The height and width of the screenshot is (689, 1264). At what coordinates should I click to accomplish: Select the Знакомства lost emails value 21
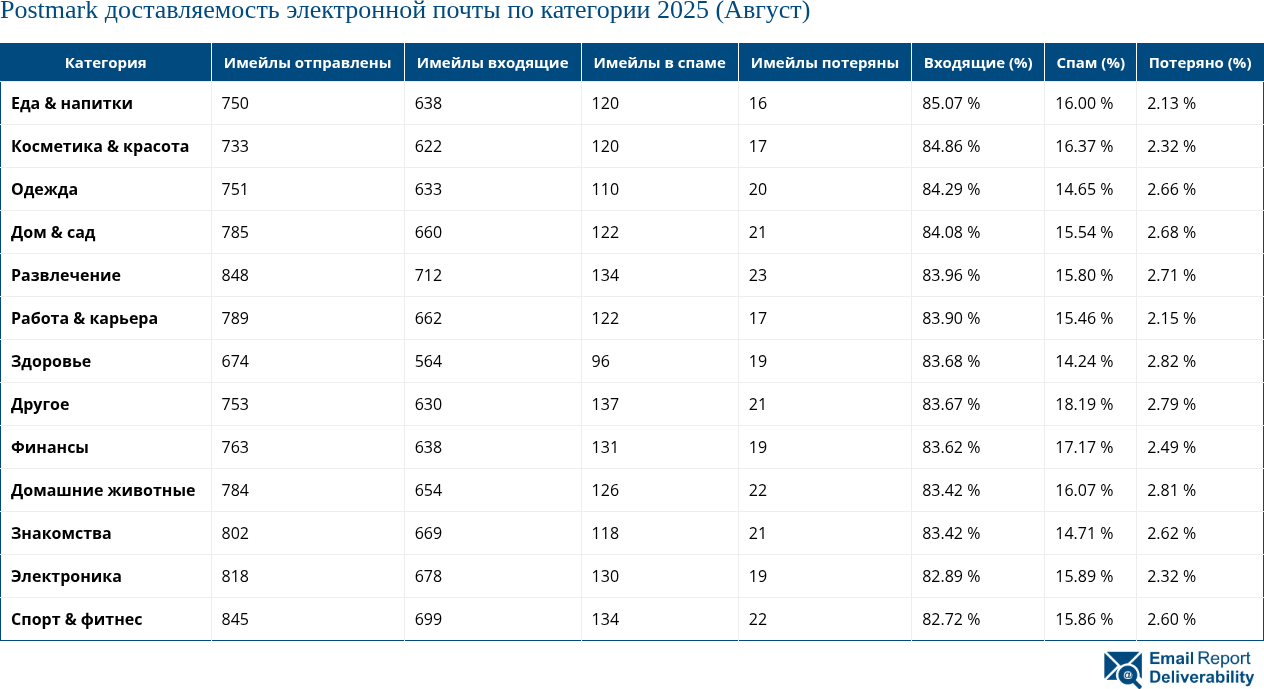tap(756, 533)
